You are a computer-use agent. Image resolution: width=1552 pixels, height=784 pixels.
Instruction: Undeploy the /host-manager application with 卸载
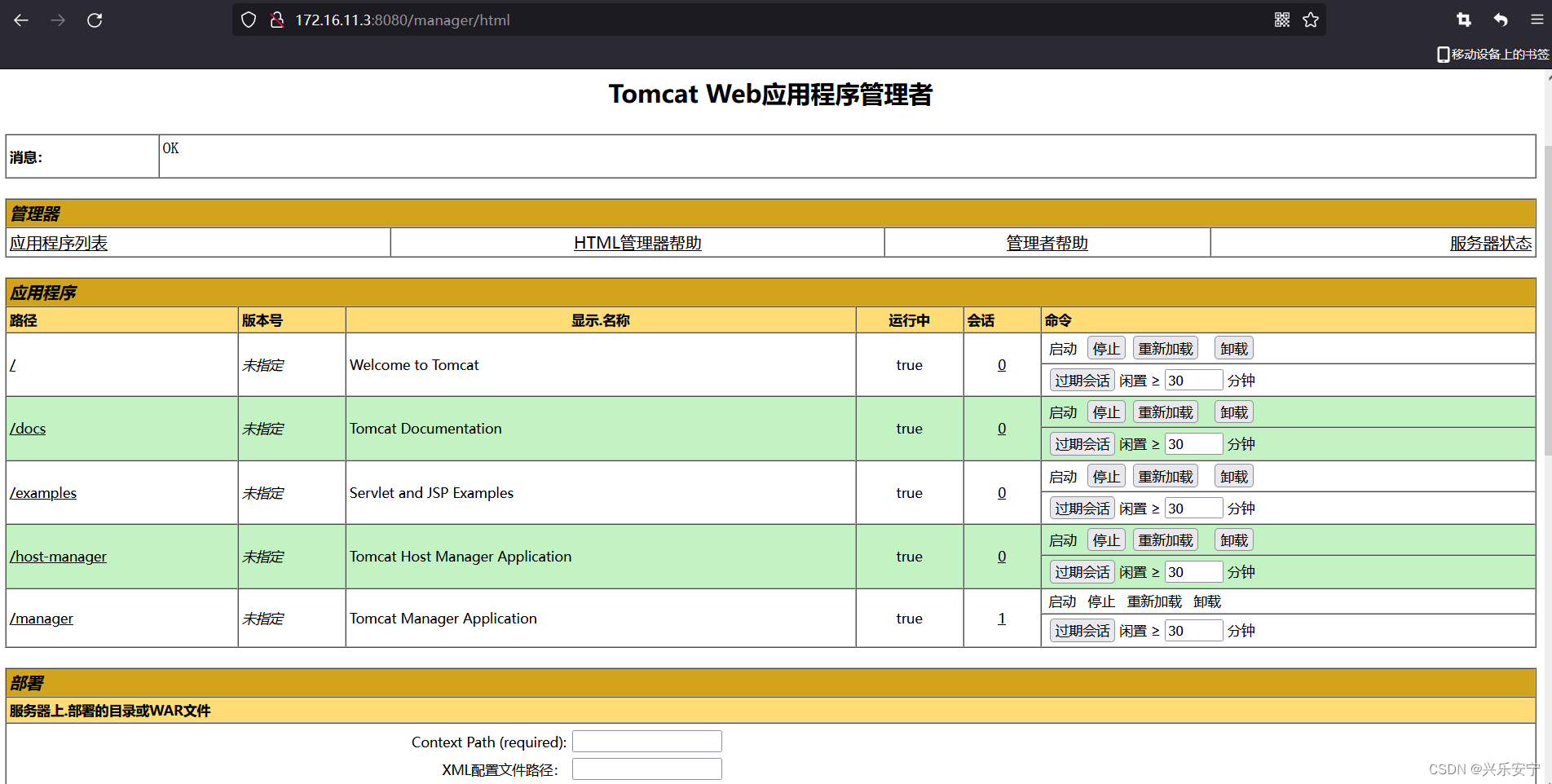[1234, 540]
